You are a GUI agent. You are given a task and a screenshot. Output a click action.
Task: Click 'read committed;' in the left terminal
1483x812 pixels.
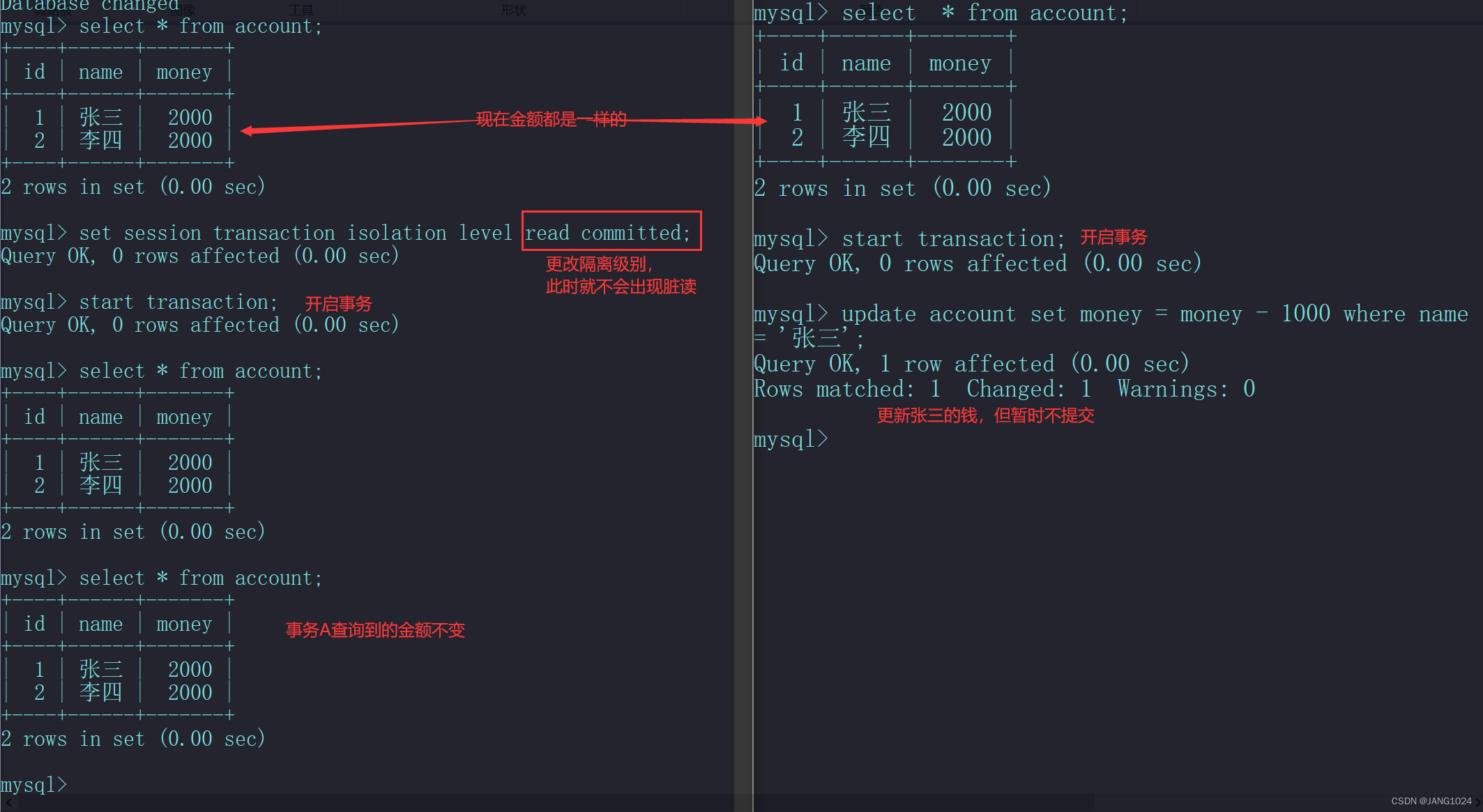[x=607, y=233]
